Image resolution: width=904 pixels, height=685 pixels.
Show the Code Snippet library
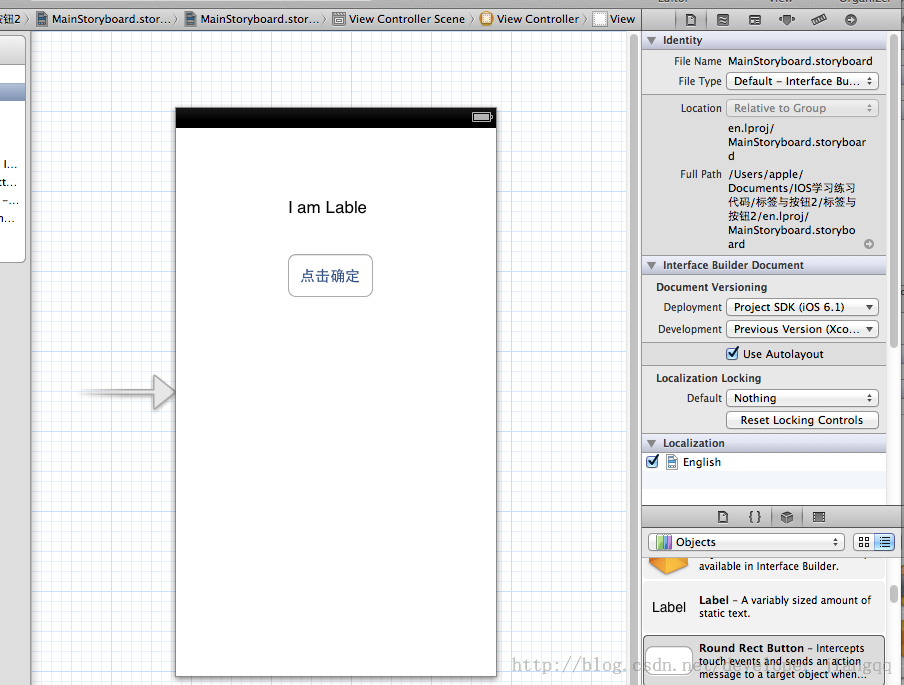(x=755, y=517)
